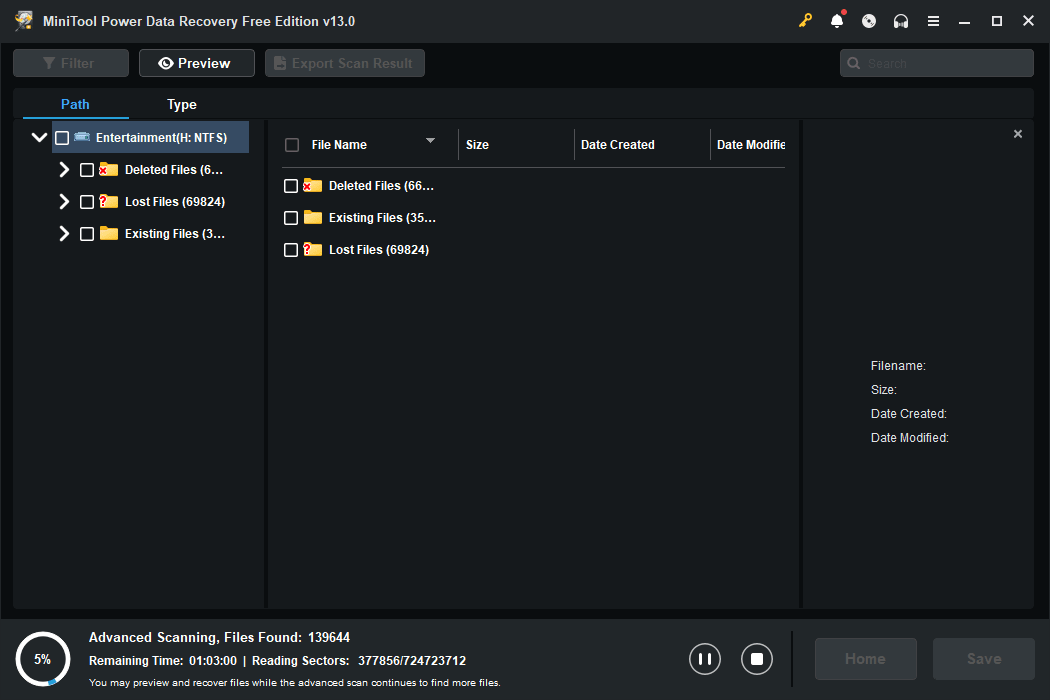Expand the Deleted Files tree node

point(64,169)
